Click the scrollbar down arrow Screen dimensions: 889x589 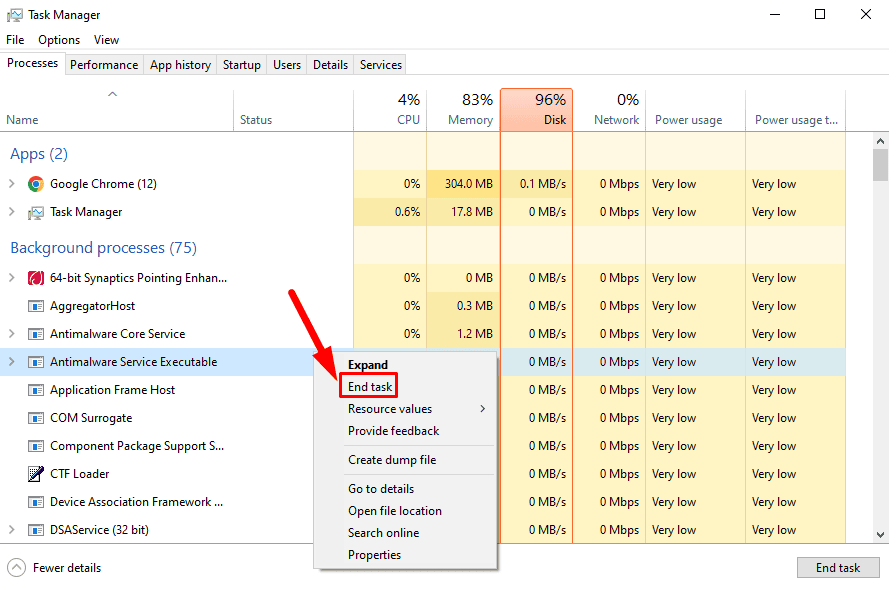point(880,534)
